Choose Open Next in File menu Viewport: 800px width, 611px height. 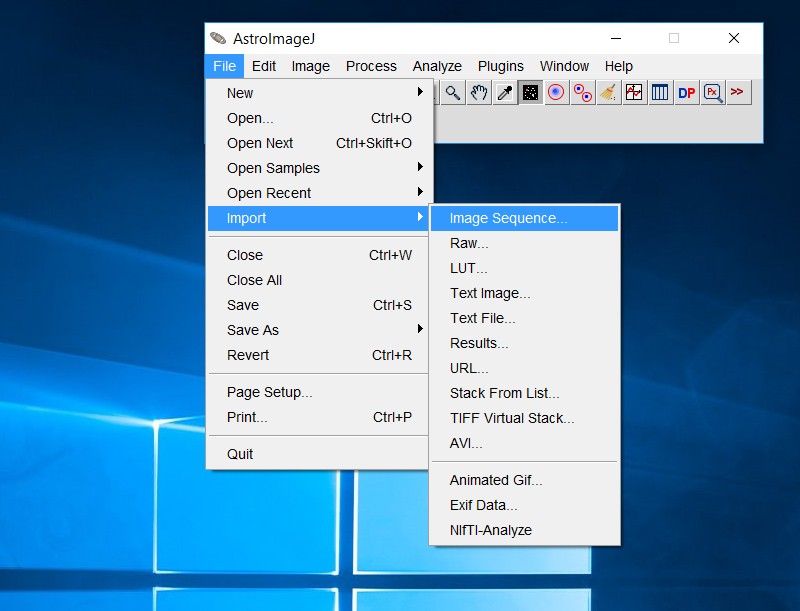point(319,143)
